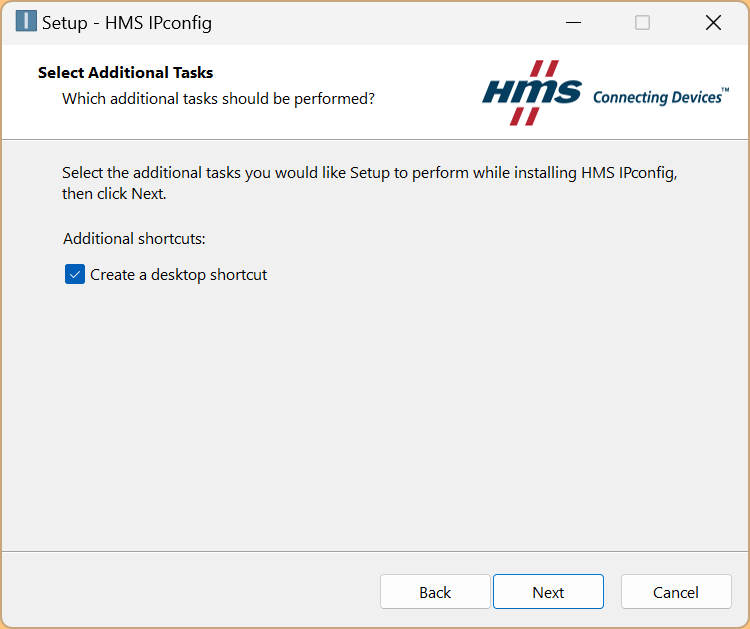Cancel the HMS IPconfig setup
This screenshot has width=750, height=629.
coord(676,592)
